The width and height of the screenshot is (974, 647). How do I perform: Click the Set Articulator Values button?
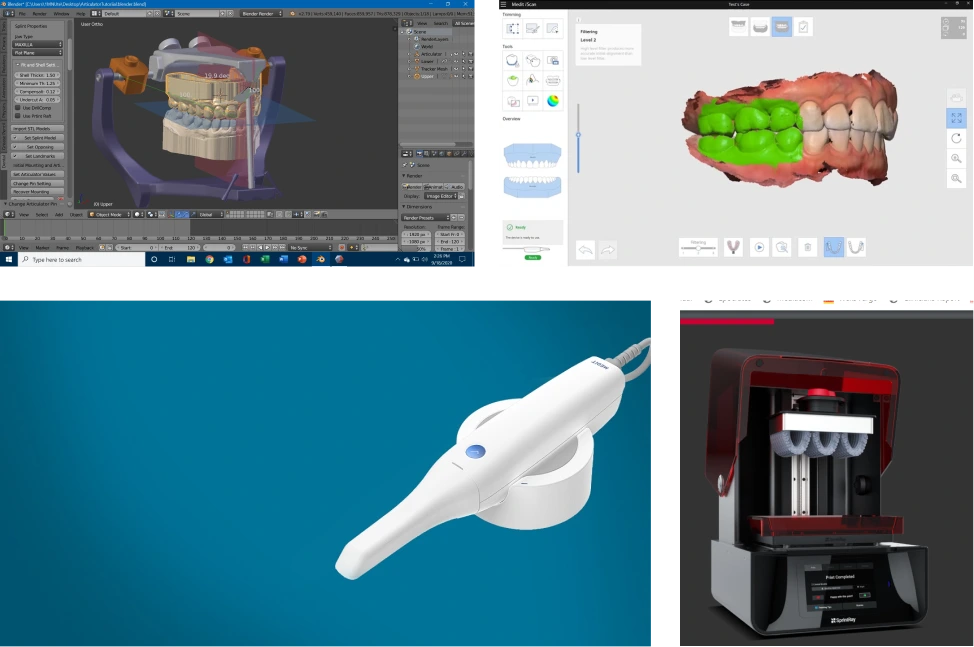point(39,174)
